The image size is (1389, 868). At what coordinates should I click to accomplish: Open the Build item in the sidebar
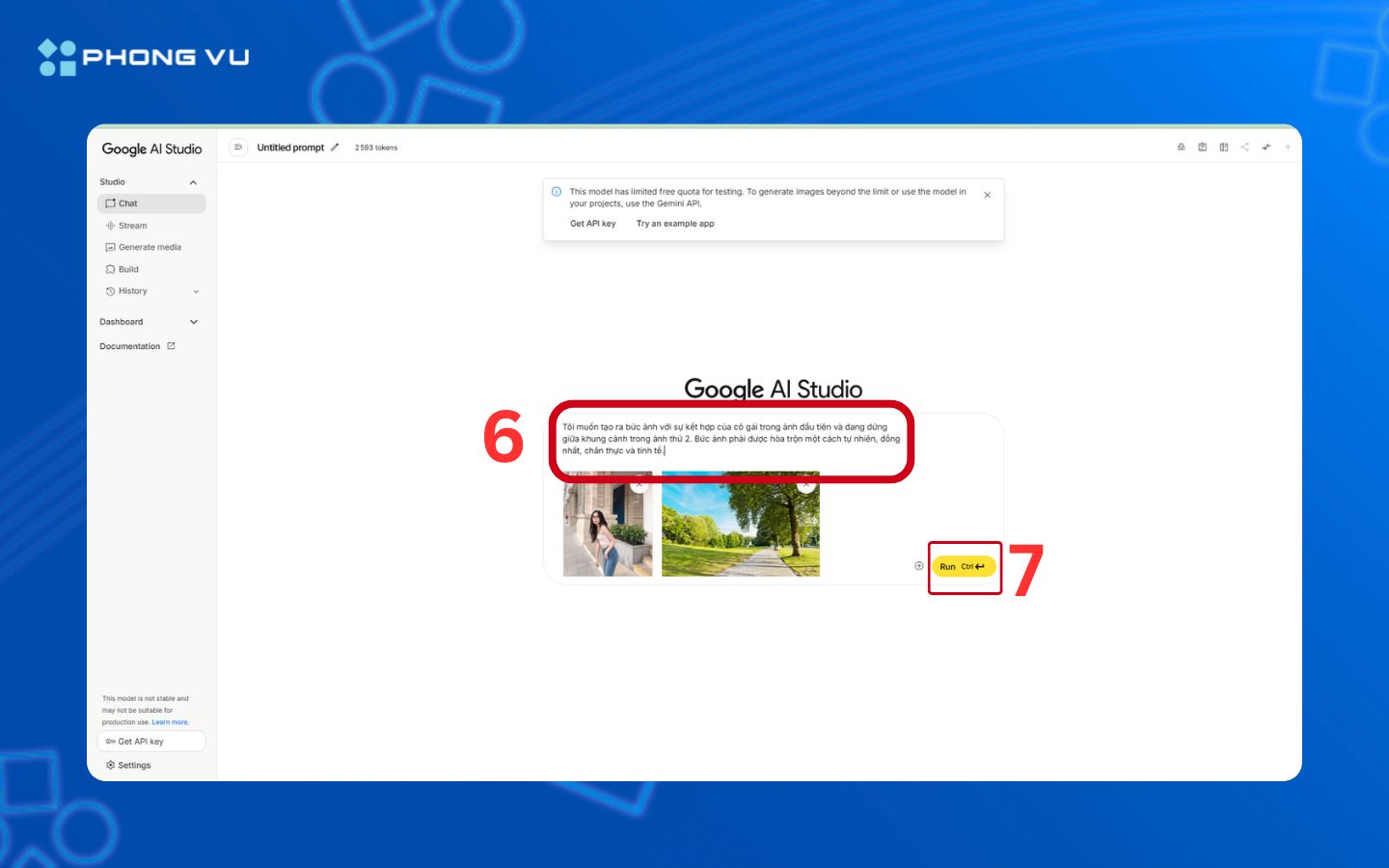click(x=128, y=269)
